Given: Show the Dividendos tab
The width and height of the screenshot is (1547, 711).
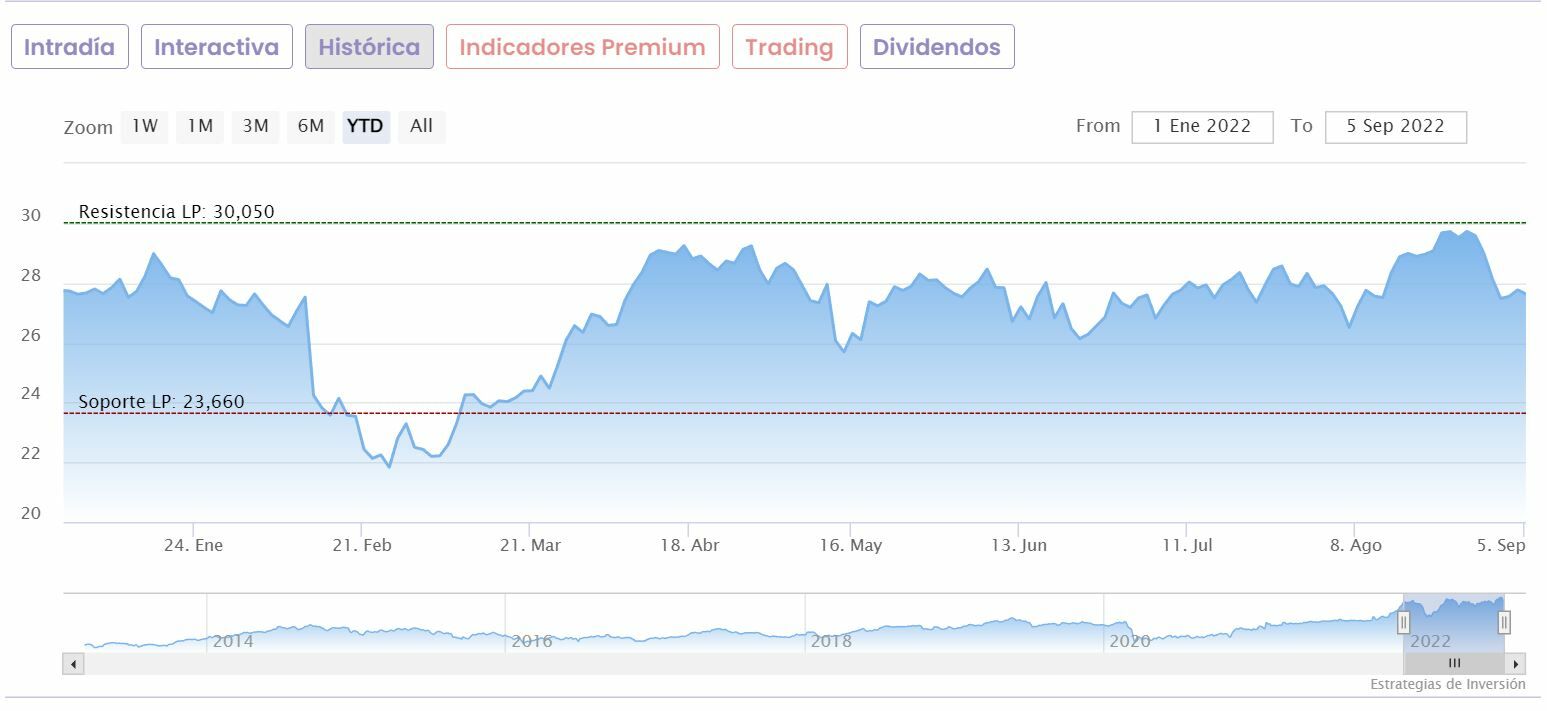Looking at the screenshot, I should [x=937, y=47].
